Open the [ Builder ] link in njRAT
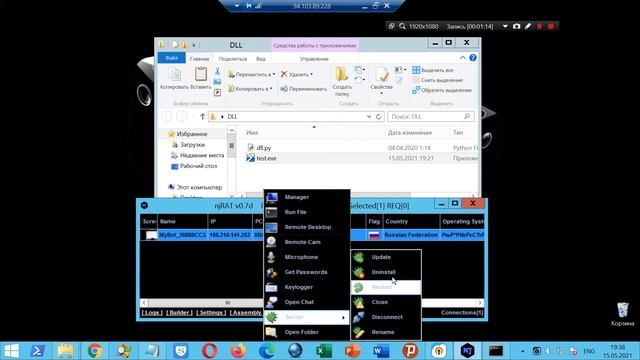The height and width of the screenshot is (360, 640). pyautogui.click(x=179, y=313)
